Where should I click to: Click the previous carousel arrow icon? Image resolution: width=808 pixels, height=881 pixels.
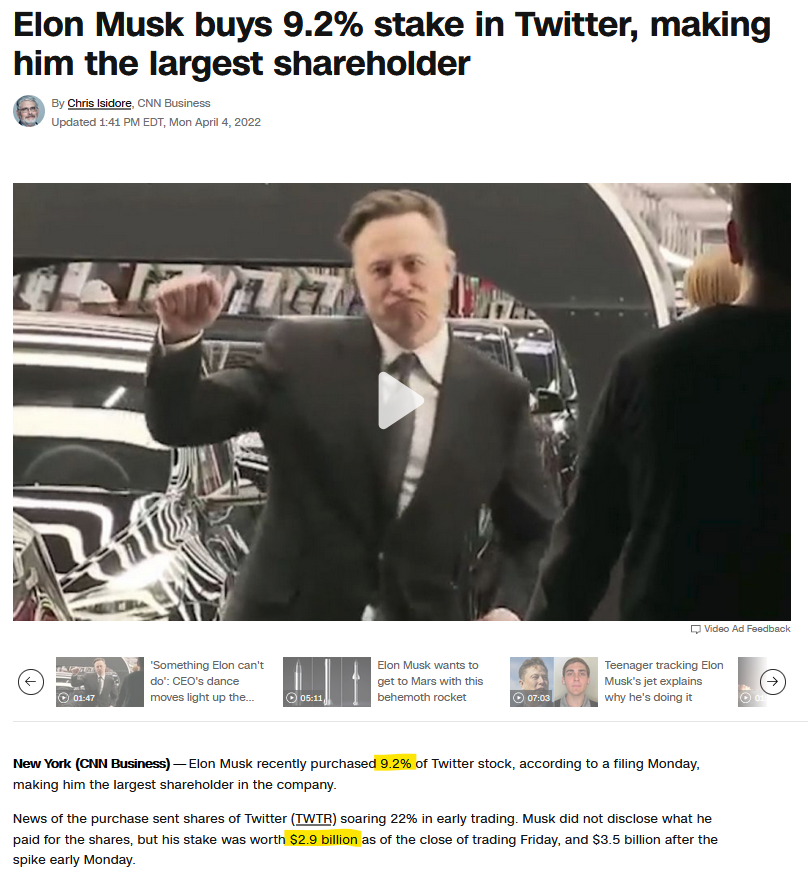(x=31, y=682)
